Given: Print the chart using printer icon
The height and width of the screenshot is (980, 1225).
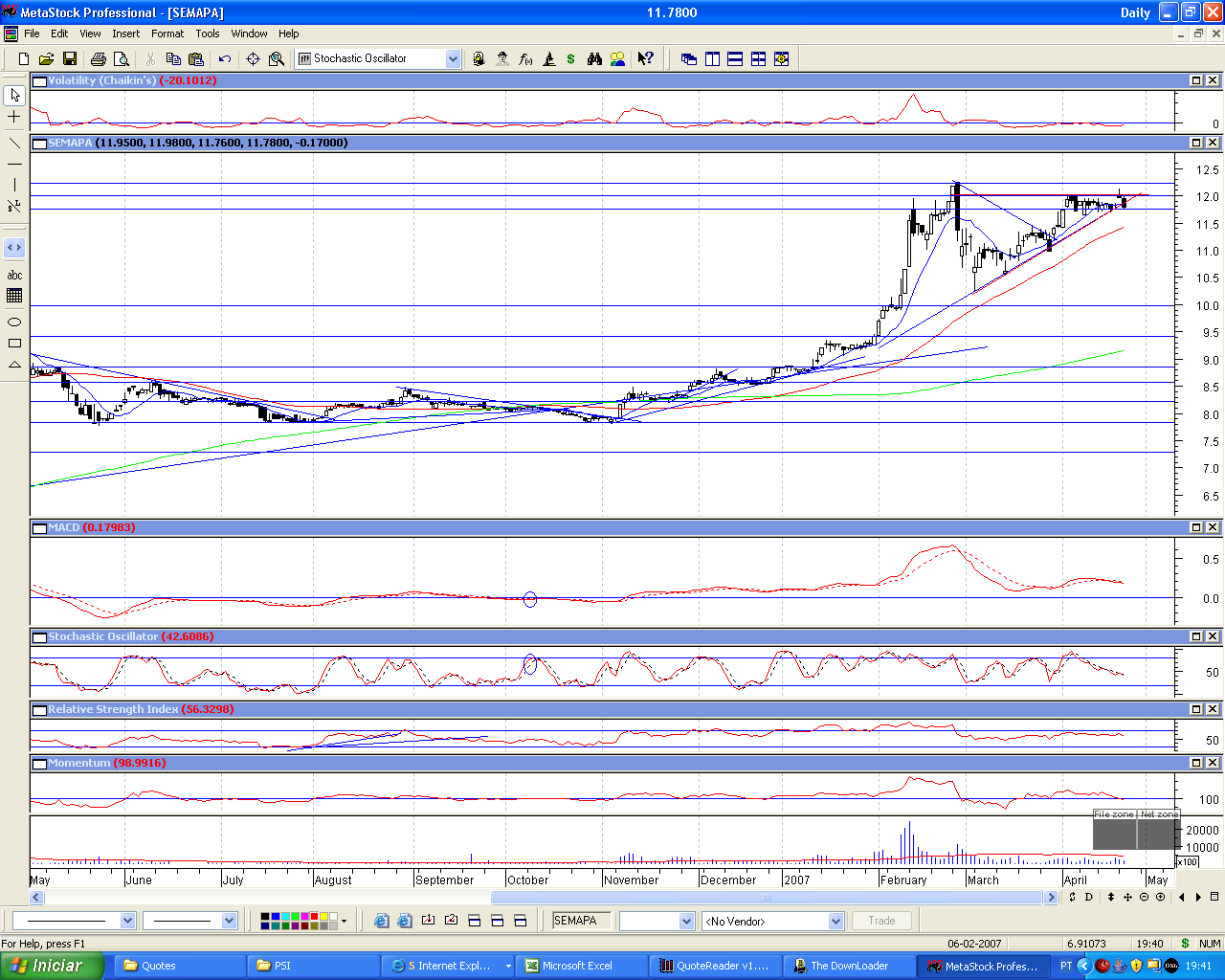Looking at the screenshot, I should (98, 58).
